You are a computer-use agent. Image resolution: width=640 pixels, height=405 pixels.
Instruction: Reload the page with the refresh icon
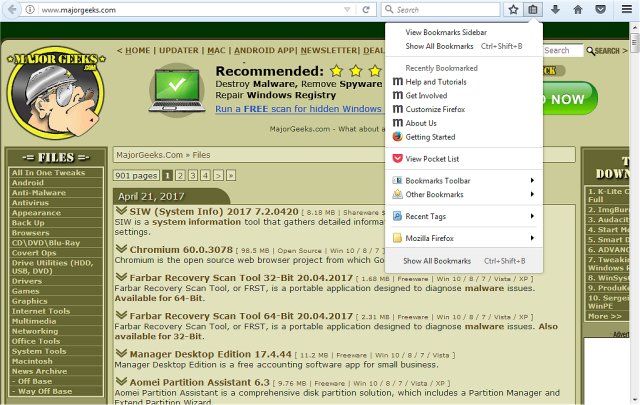[366, 9]
